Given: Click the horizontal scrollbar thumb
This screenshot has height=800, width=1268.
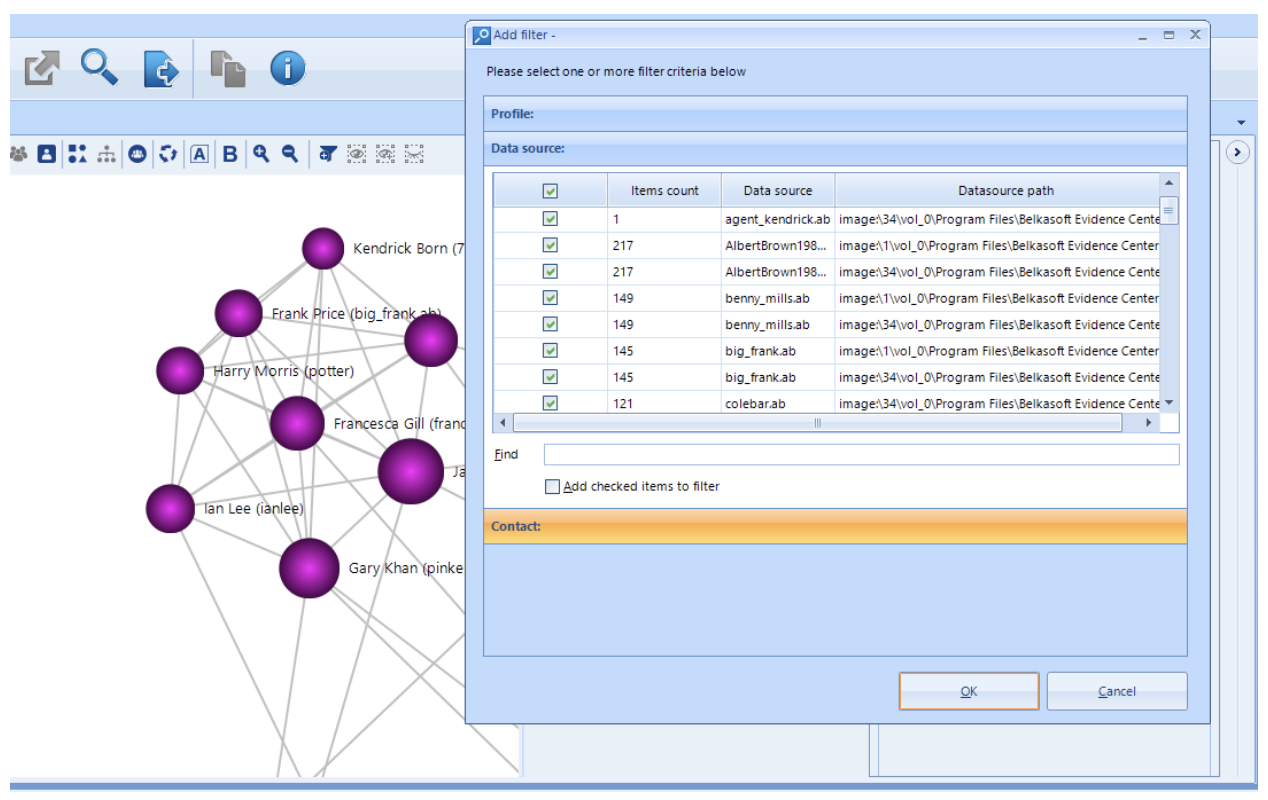Looking at the screenshot, I should tap(817, 423).
